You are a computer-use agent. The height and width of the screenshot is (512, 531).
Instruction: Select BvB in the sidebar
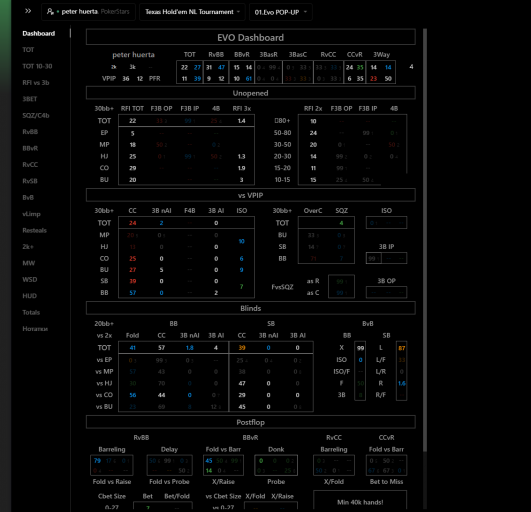pyautogui.click(x=28, y=197)
